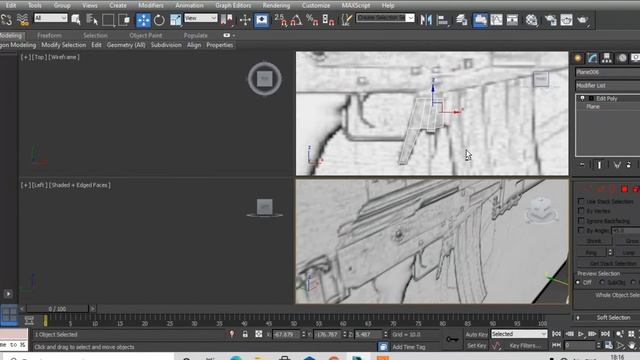The image size is (640, 360).
Task: Open the Modifier List dropdown
Action: pyautogui.click(x=607, y=85)
